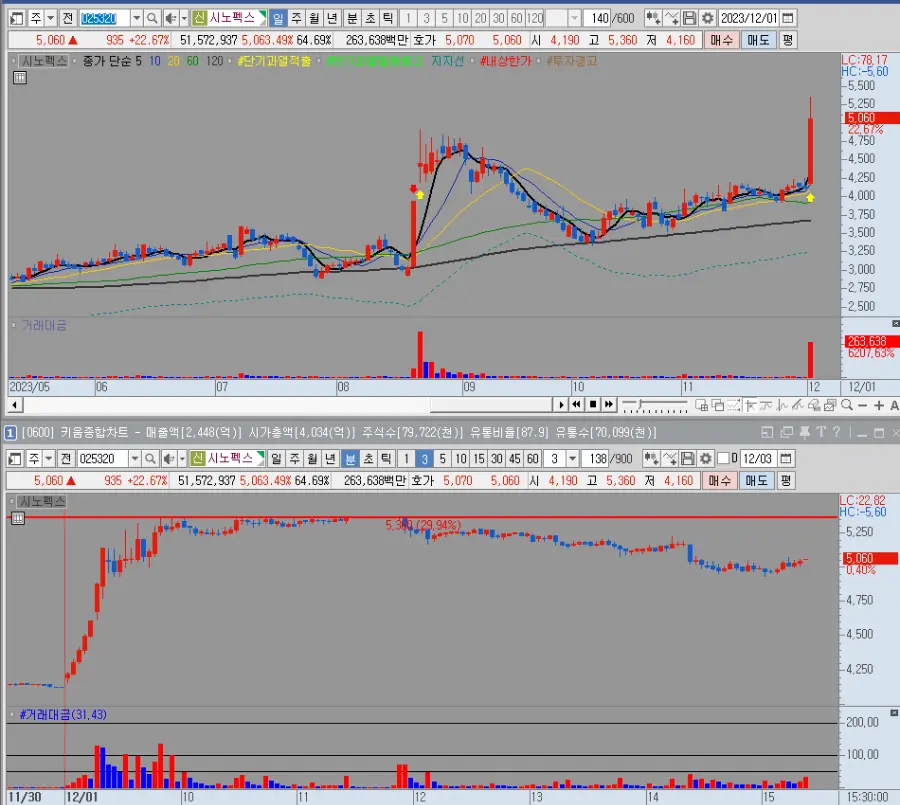The width and height of the screenshot is (900, 805).
Task: Select 30 minute interval in lower chart
Action: click(496, 459)
